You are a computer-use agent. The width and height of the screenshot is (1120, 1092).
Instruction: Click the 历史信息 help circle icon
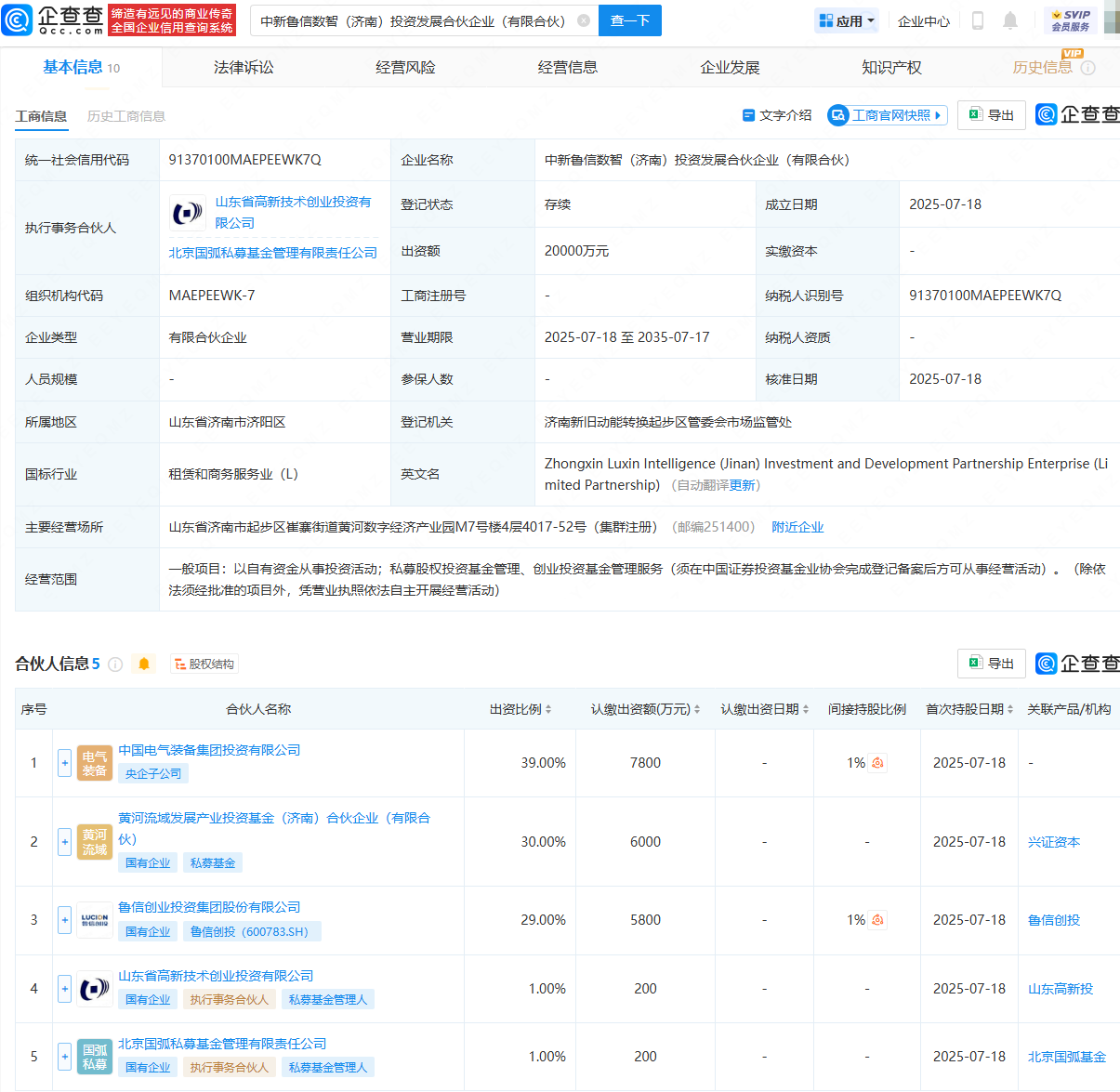click(1088, 68)
